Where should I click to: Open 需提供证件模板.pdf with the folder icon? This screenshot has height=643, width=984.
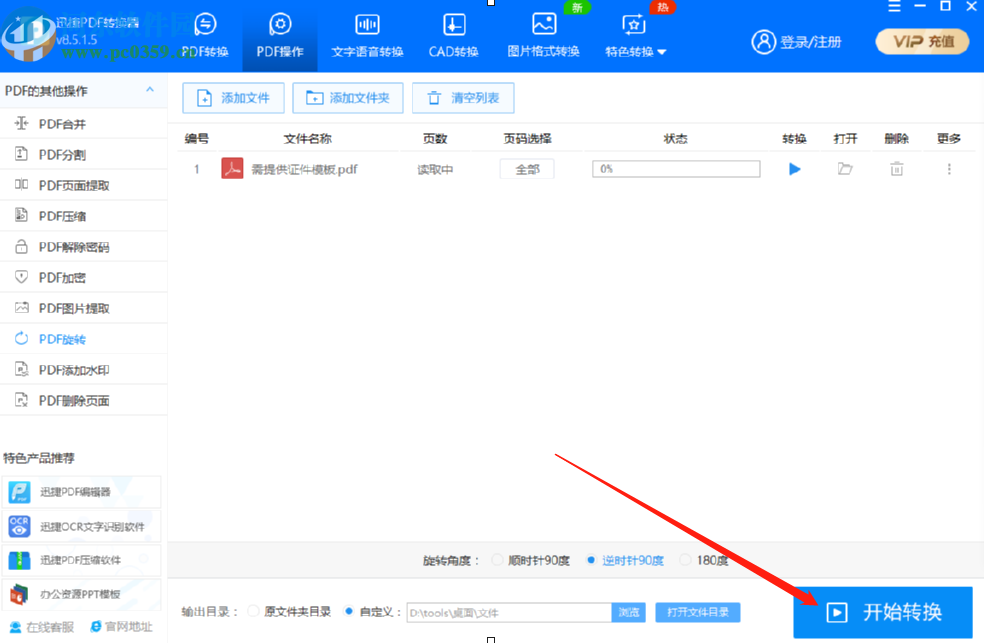(x=845, y=169)
